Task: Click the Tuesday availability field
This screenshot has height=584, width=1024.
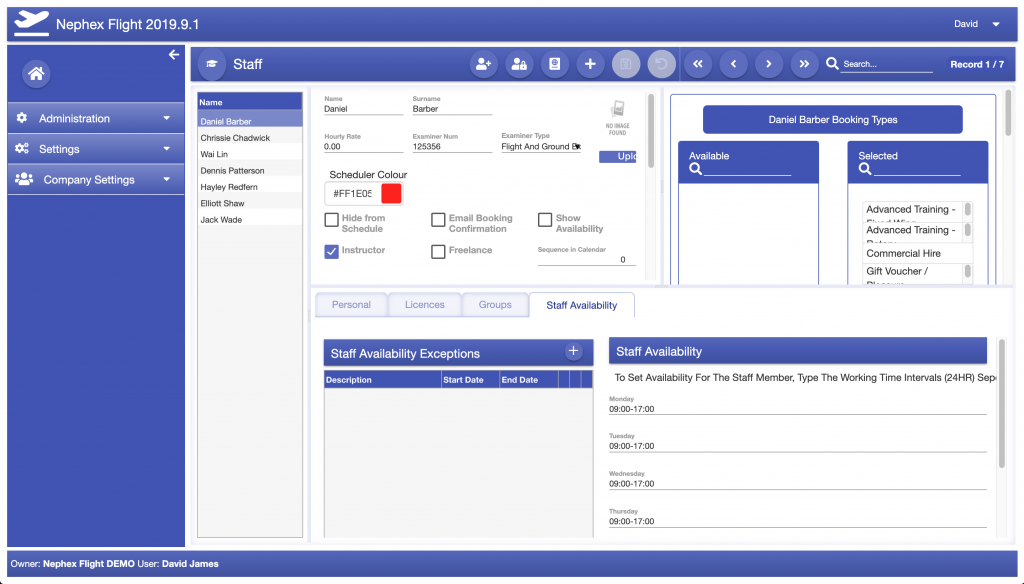Action: pos(797,447)
